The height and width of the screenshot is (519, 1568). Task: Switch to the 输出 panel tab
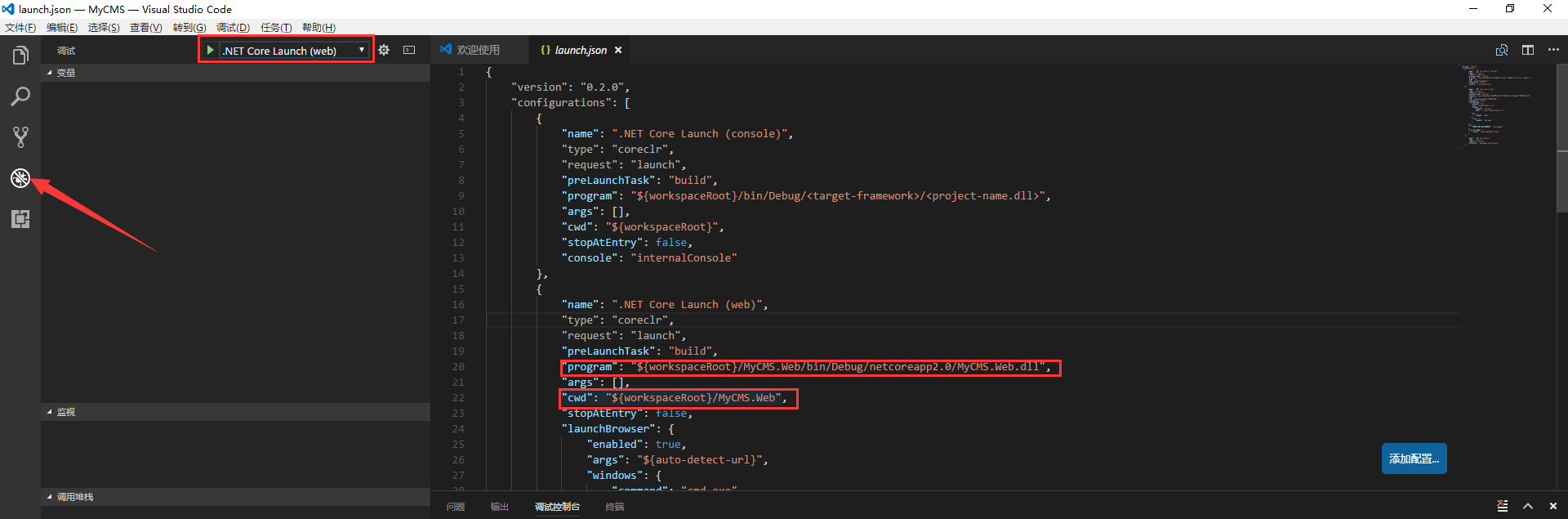pyautogui.click(x=500, y=507)
